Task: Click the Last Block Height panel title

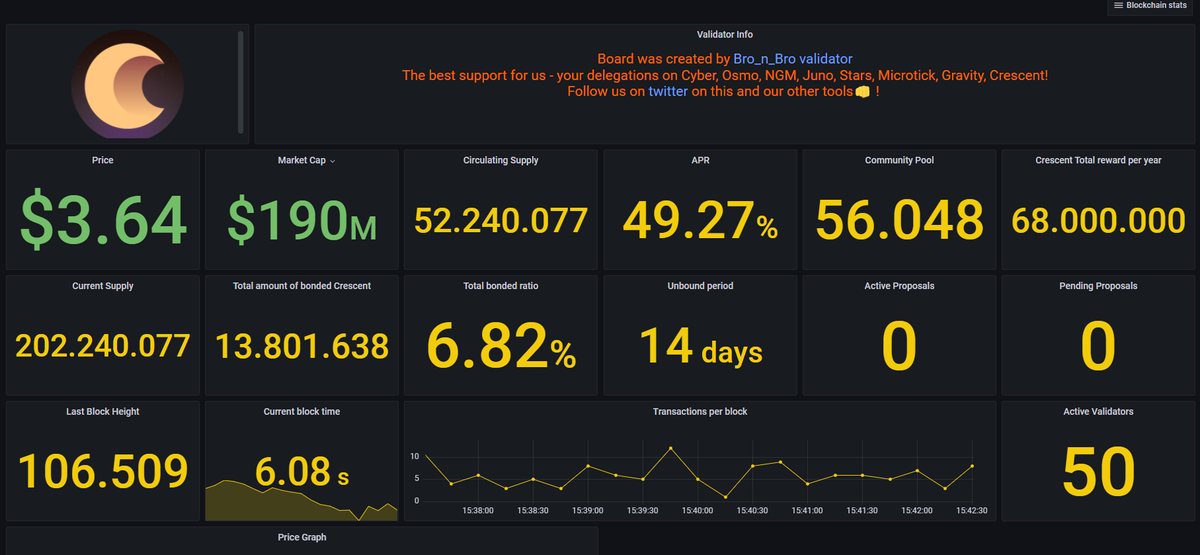Action: click(102, 411)
